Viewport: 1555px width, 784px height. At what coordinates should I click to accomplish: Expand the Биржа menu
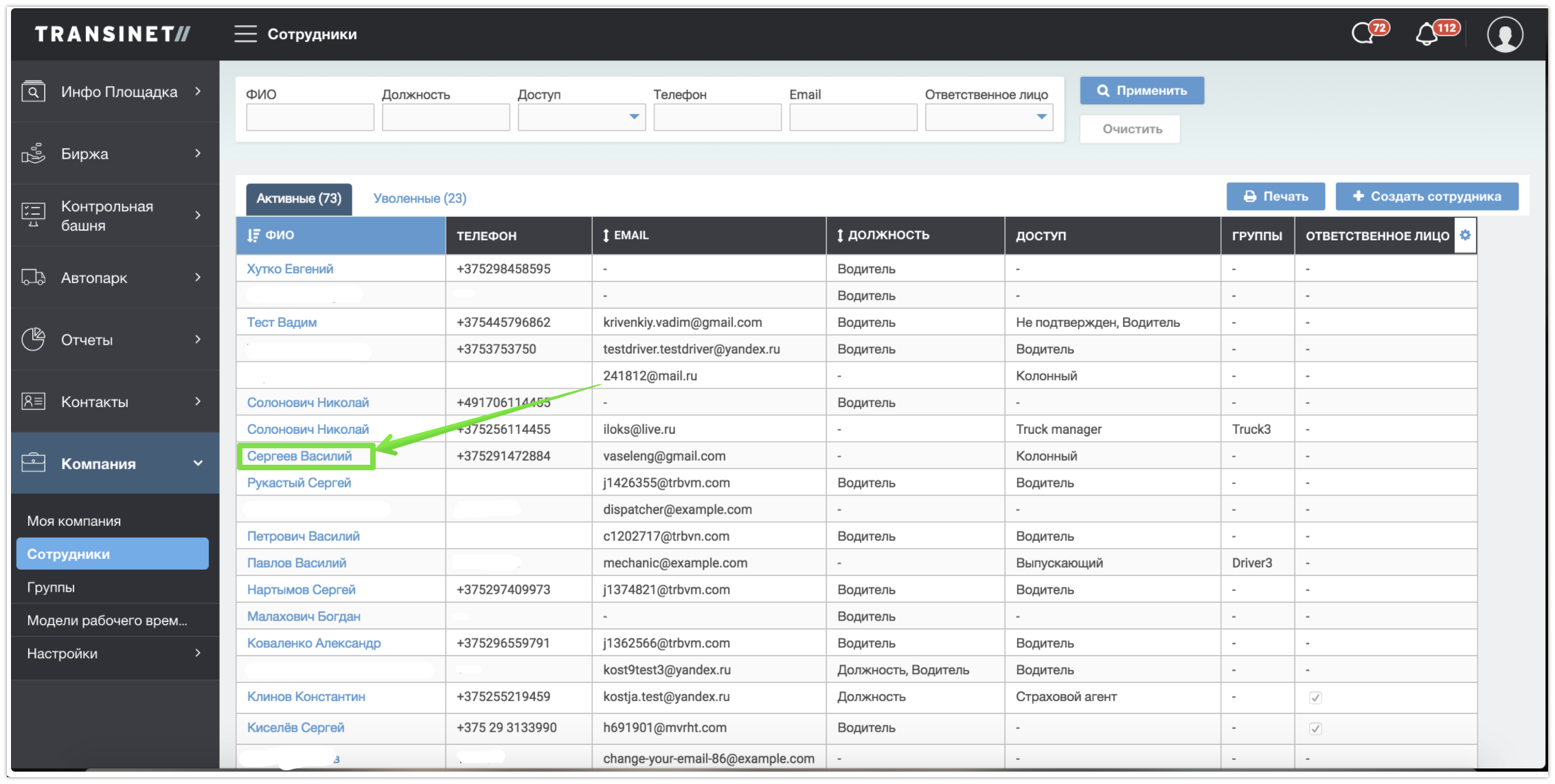(198, 153)
